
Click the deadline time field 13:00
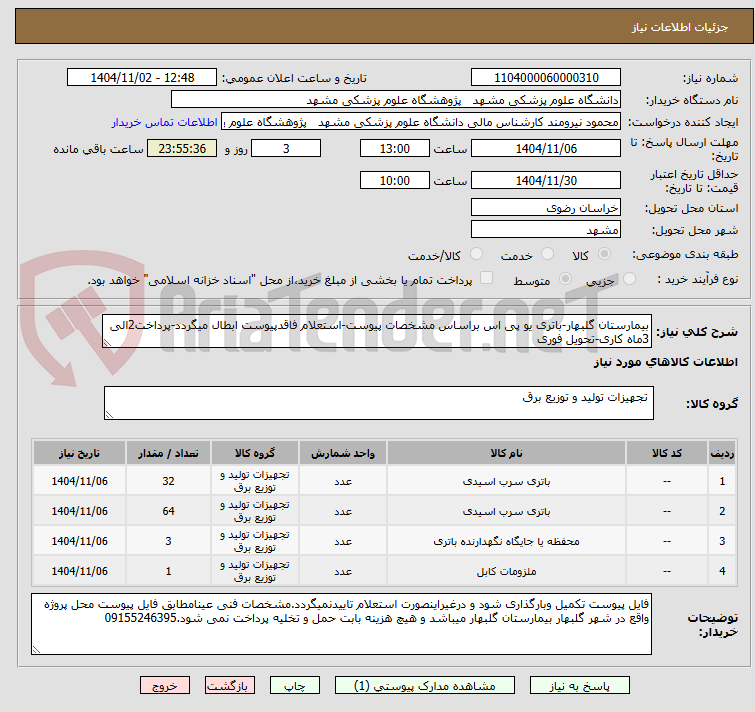tap(395, 148)
